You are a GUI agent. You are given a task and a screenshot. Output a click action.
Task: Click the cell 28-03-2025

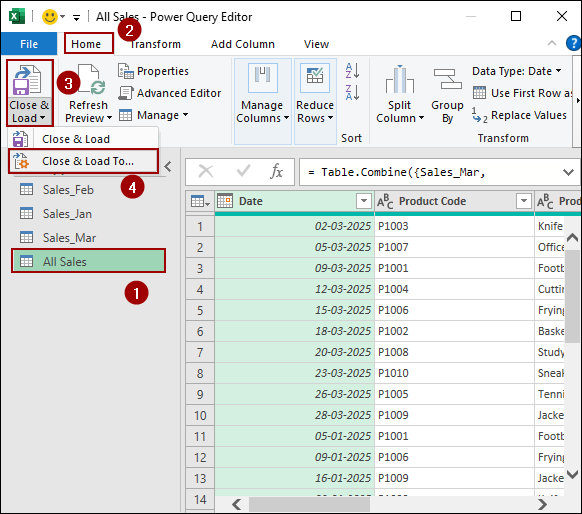pyautogui.click(x=294, y=415)
